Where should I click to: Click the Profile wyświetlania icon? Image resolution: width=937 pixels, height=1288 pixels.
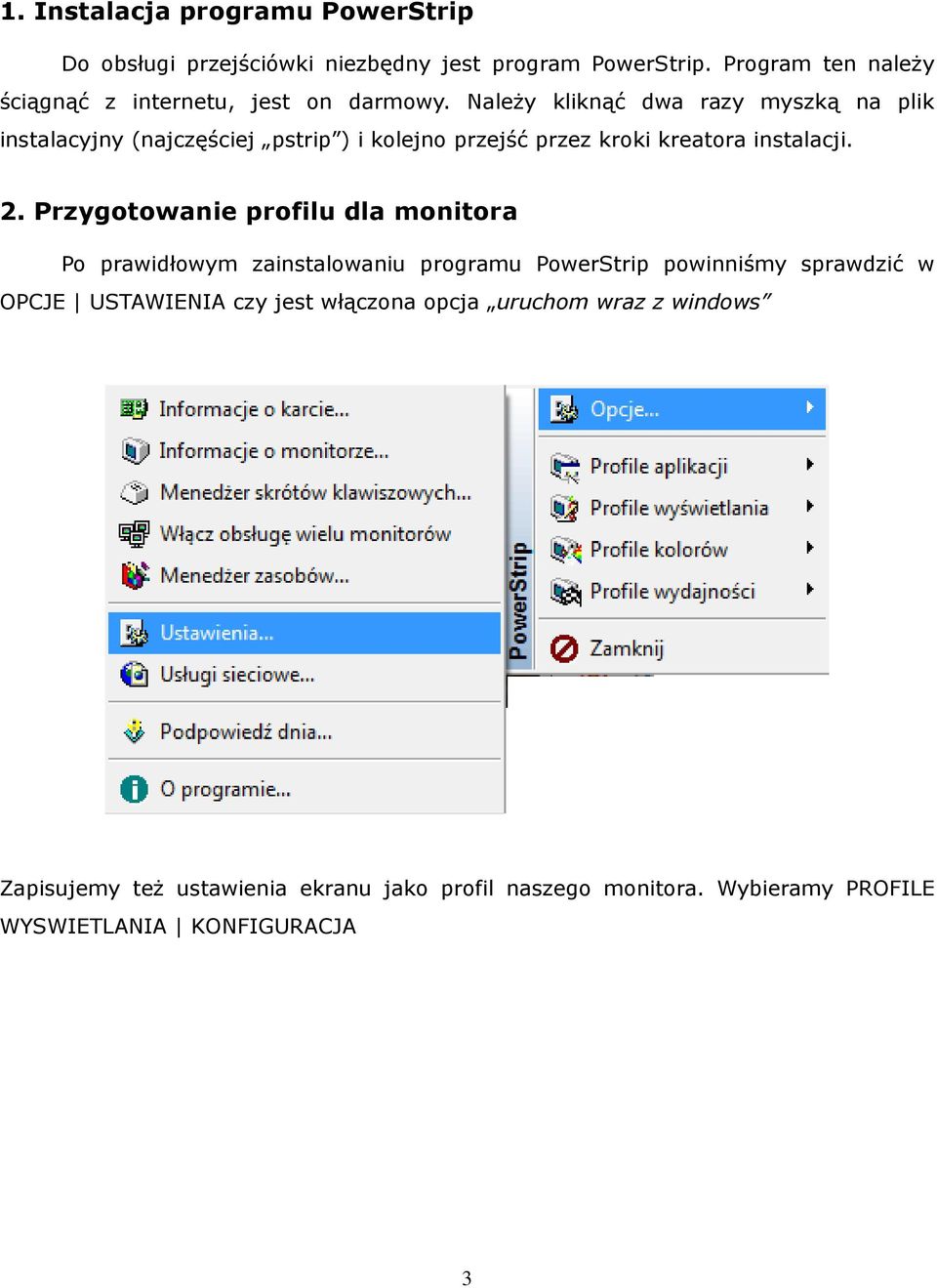point(564,508)
